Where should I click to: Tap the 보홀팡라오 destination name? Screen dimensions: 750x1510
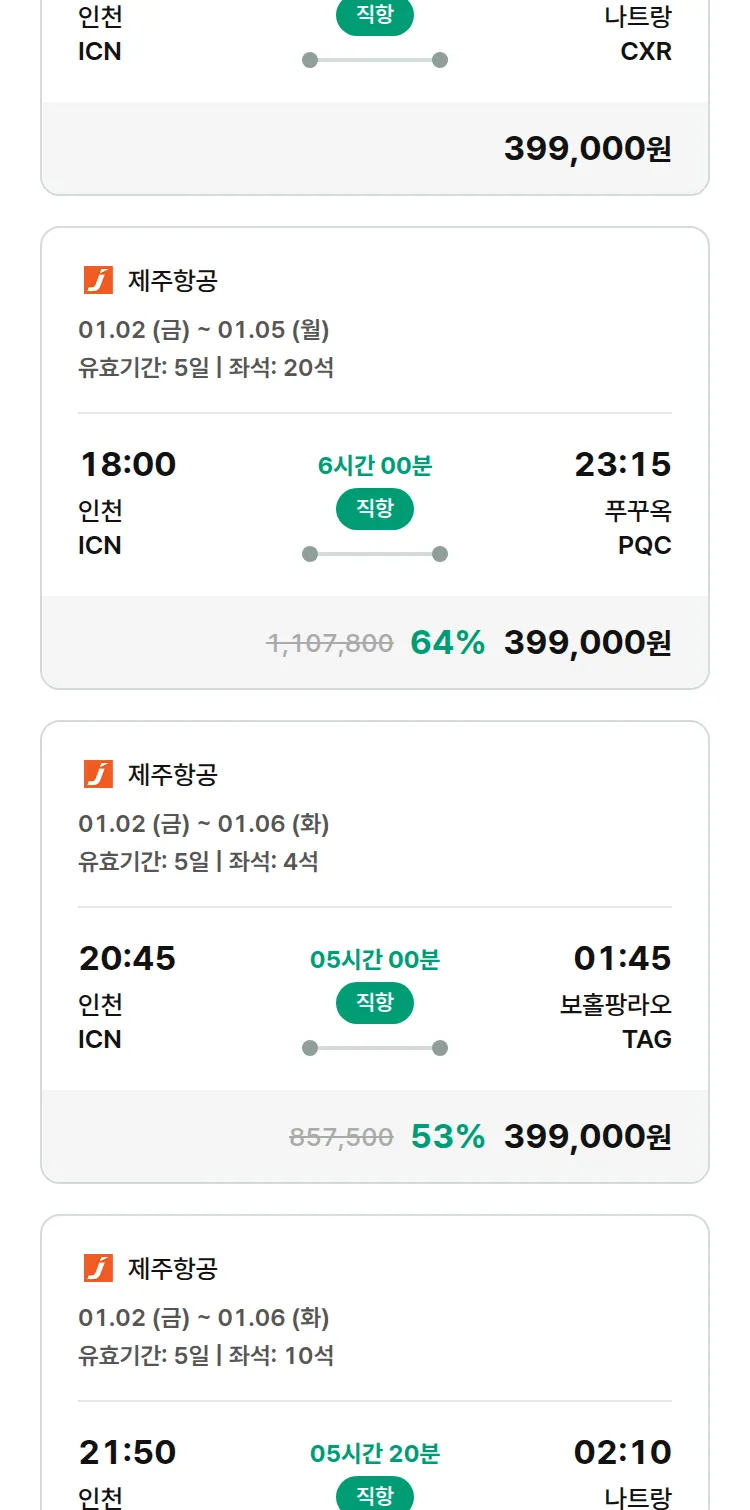(x=615, y=1004)
